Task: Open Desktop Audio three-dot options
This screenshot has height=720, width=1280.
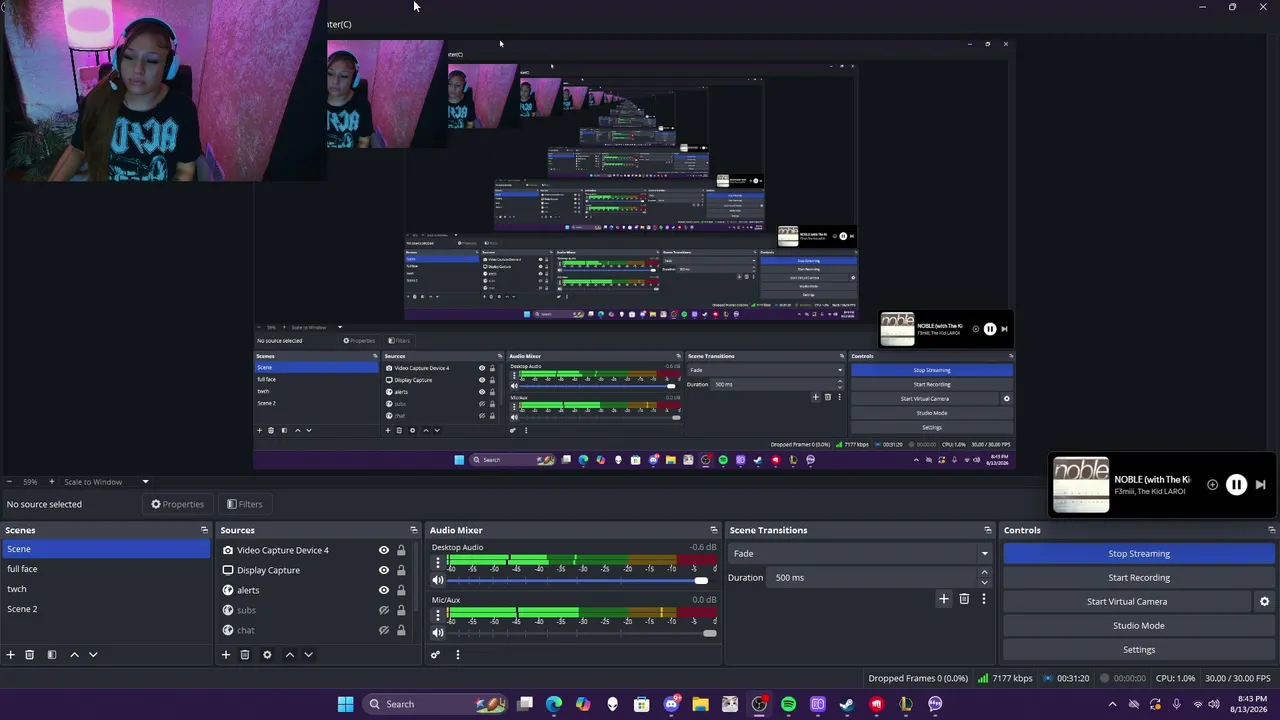Action: tap(437, 562)
